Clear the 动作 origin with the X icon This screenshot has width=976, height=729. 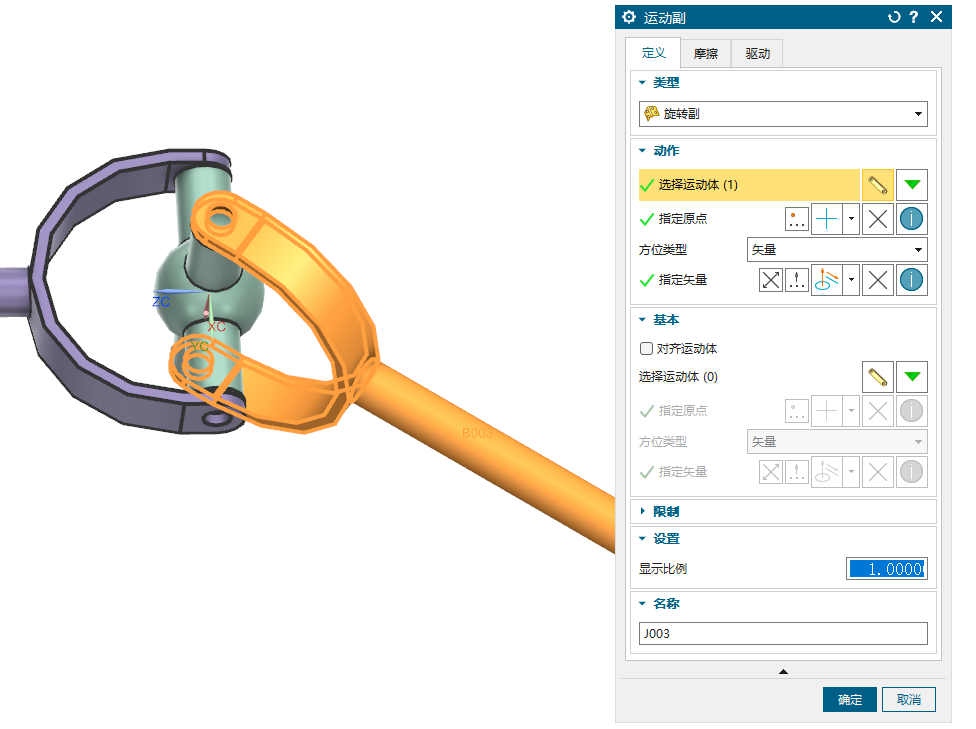(x=877, y=219)
